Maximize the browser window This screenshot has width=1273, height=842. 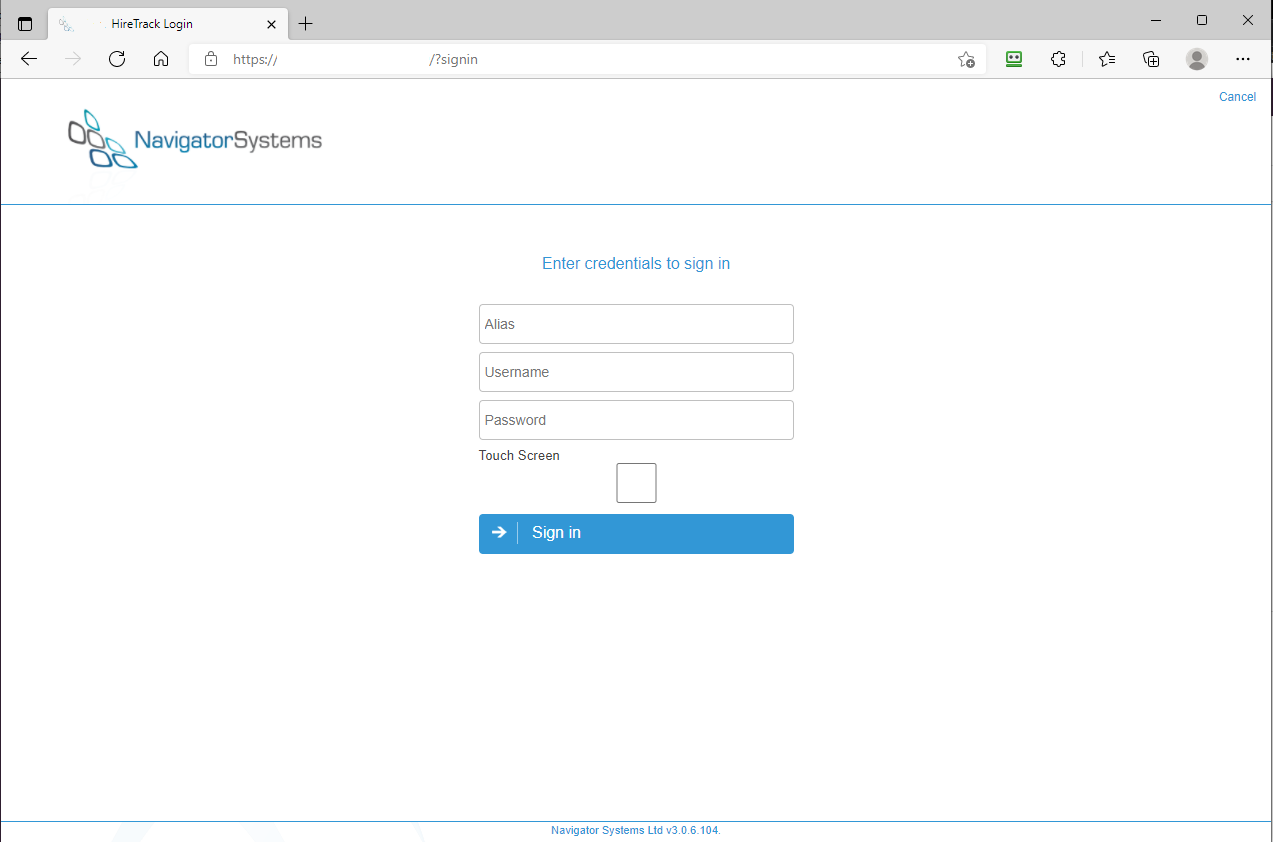tap(1202, 20)
